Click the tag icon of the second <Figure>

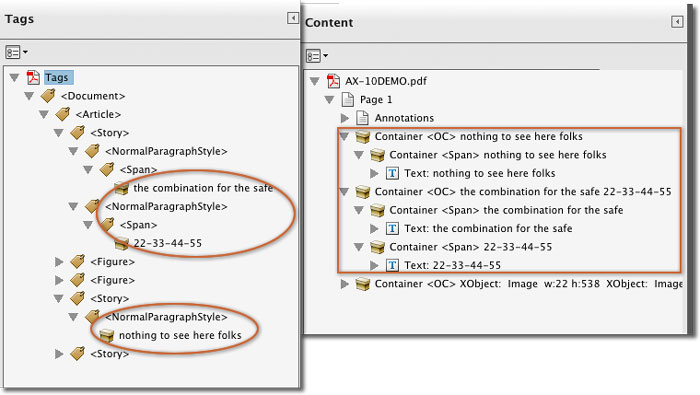click(77, 280)
